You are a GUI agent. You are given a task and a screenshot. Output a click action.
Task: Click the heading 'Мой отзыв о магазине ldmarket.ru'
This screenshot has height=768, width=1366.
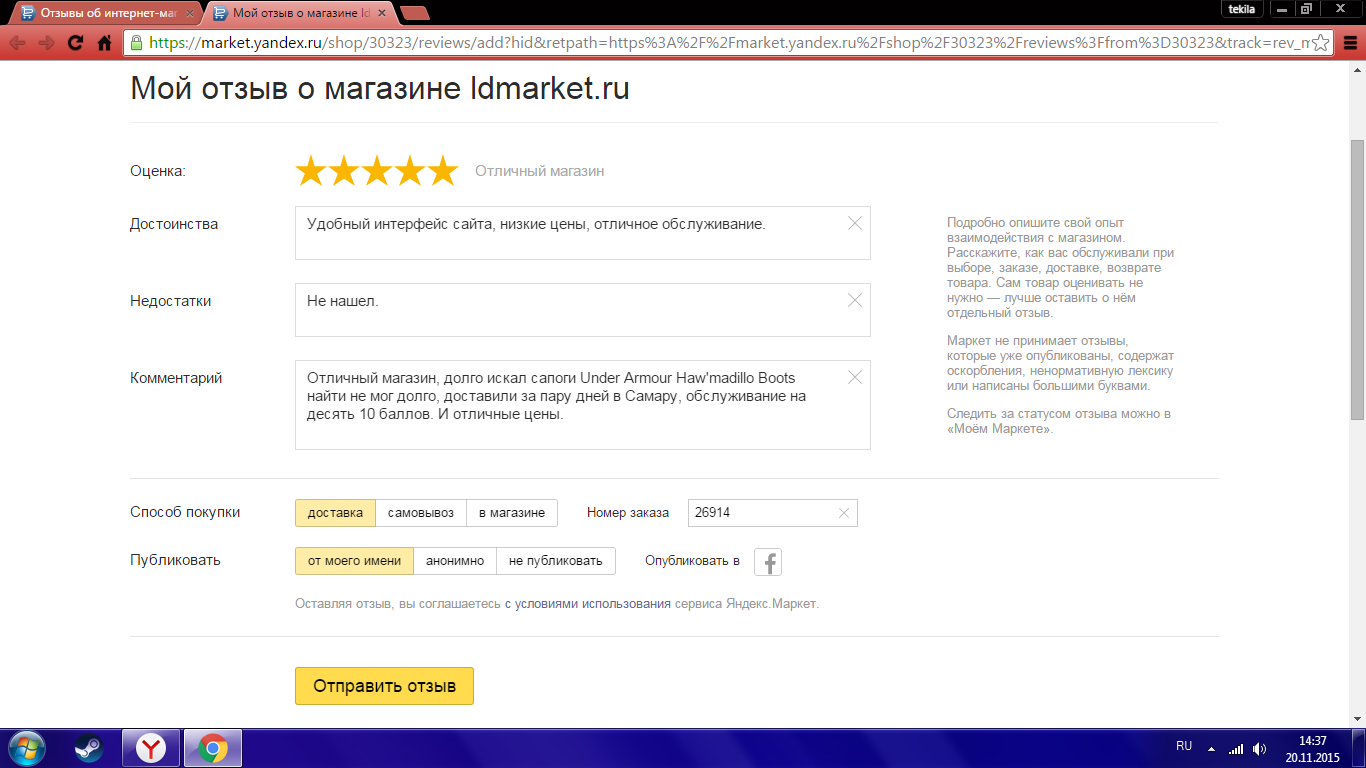coord(380,89)
